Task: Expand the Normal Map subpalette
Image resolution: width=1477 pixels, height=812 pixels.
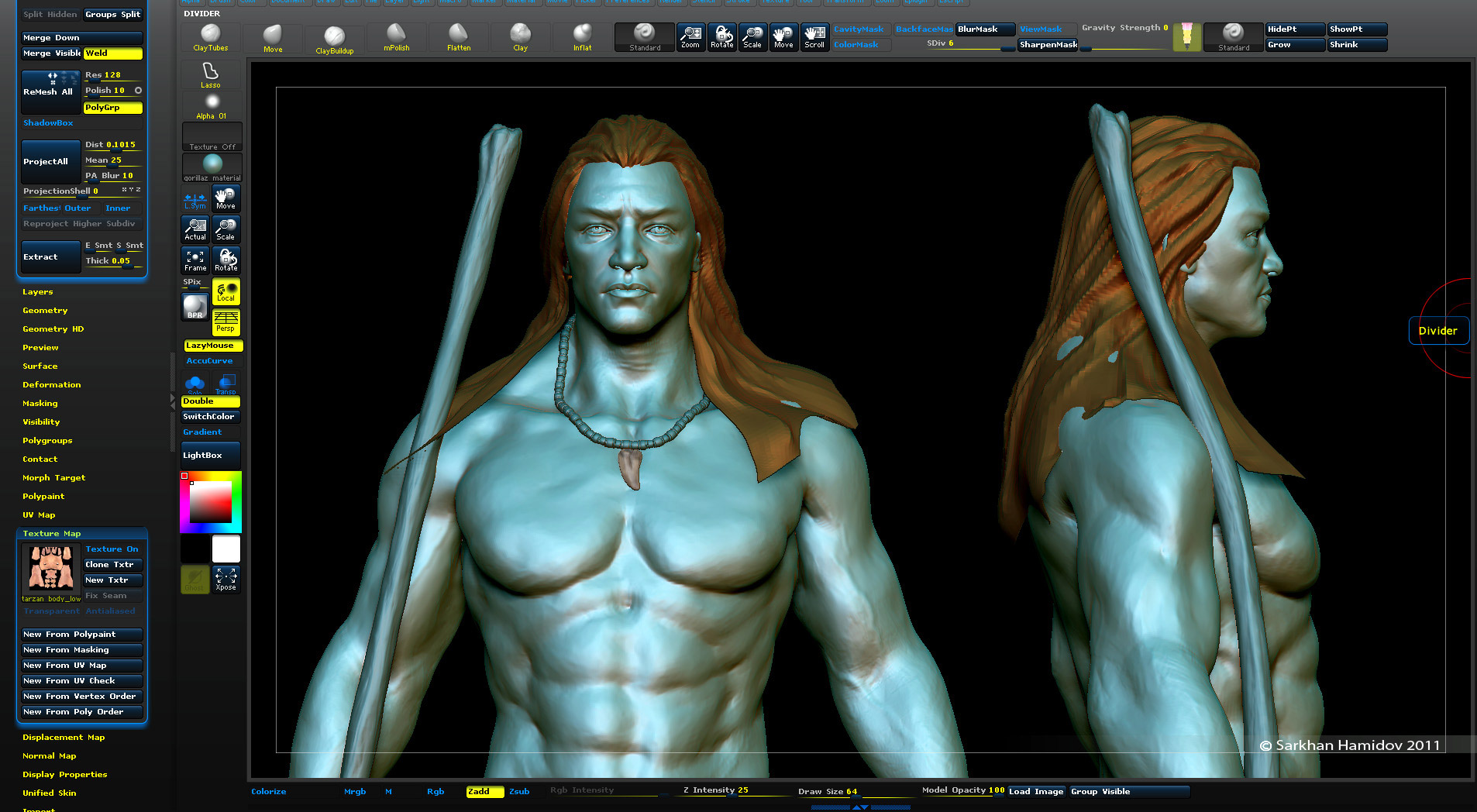Action: [49, 756]
